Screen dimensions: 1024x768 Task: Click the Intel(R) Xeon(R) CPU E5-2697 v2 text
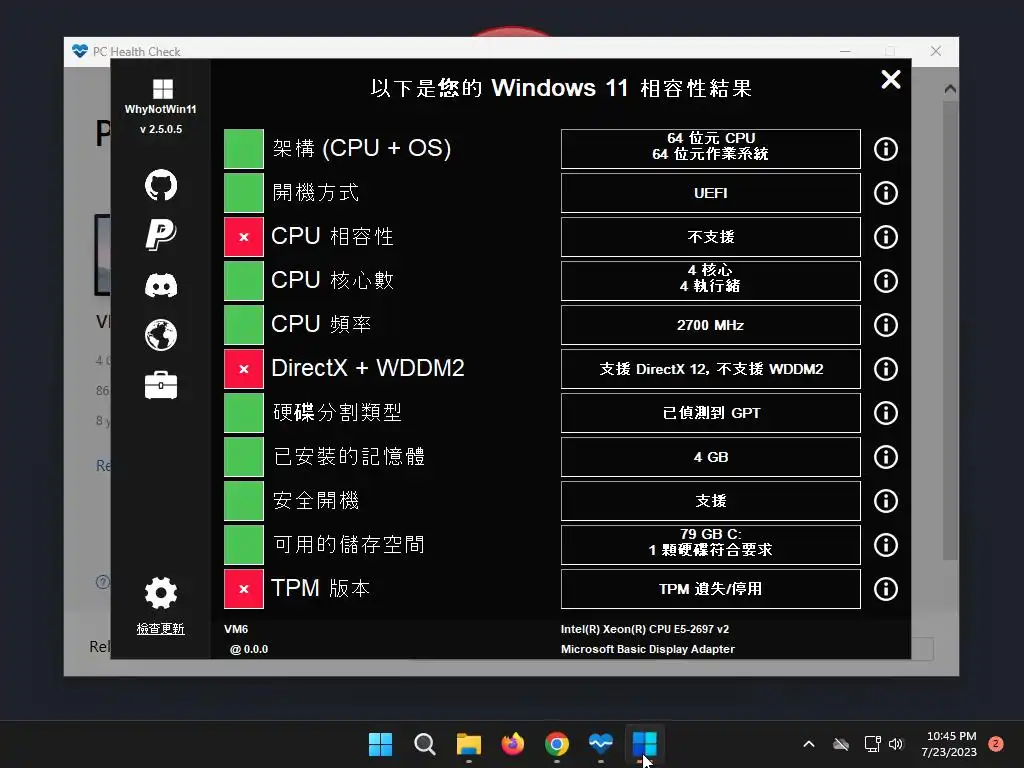coord(645,630)
